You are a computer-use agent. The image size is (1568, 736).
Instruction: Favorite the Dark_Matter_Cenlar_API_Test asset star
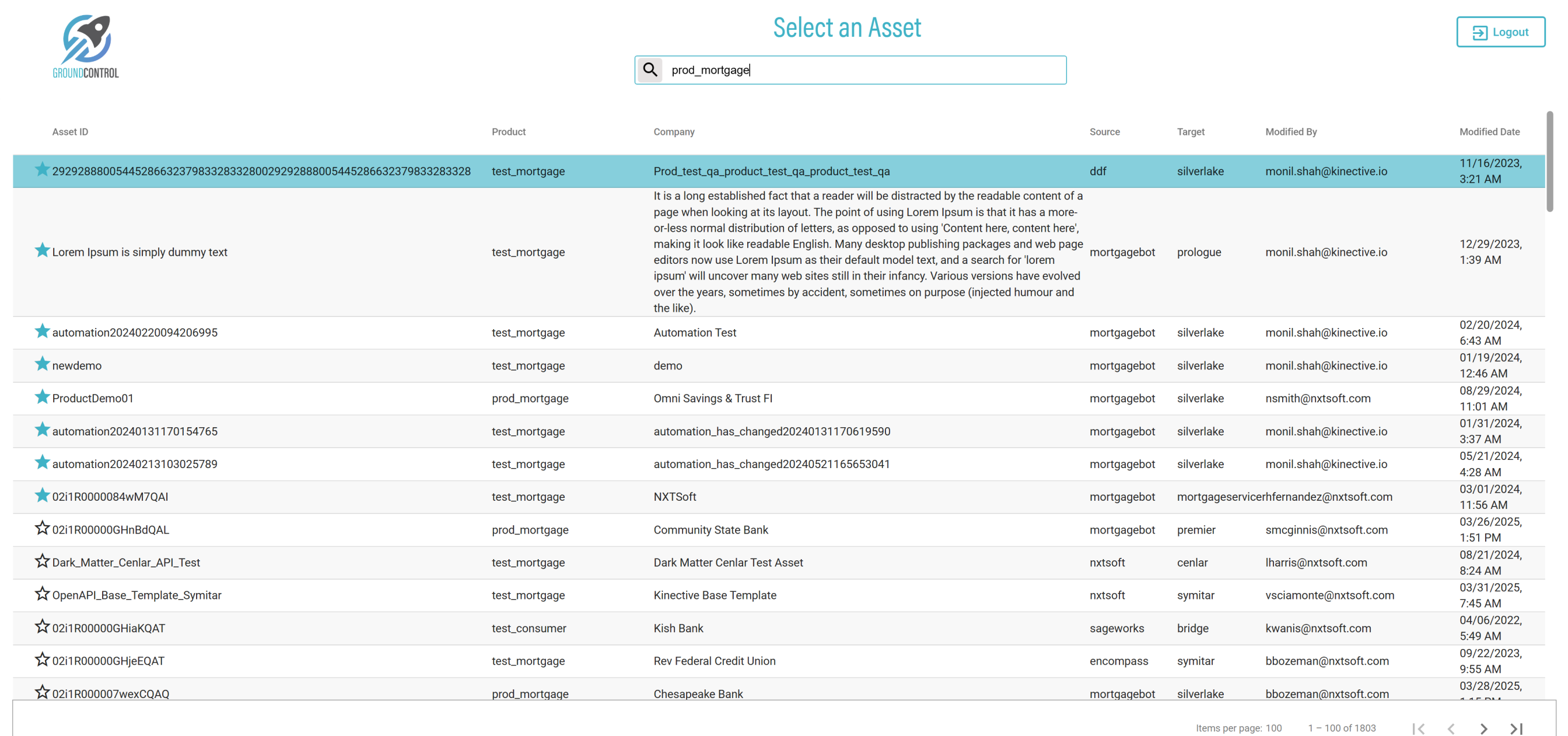[x=42, y=561]
